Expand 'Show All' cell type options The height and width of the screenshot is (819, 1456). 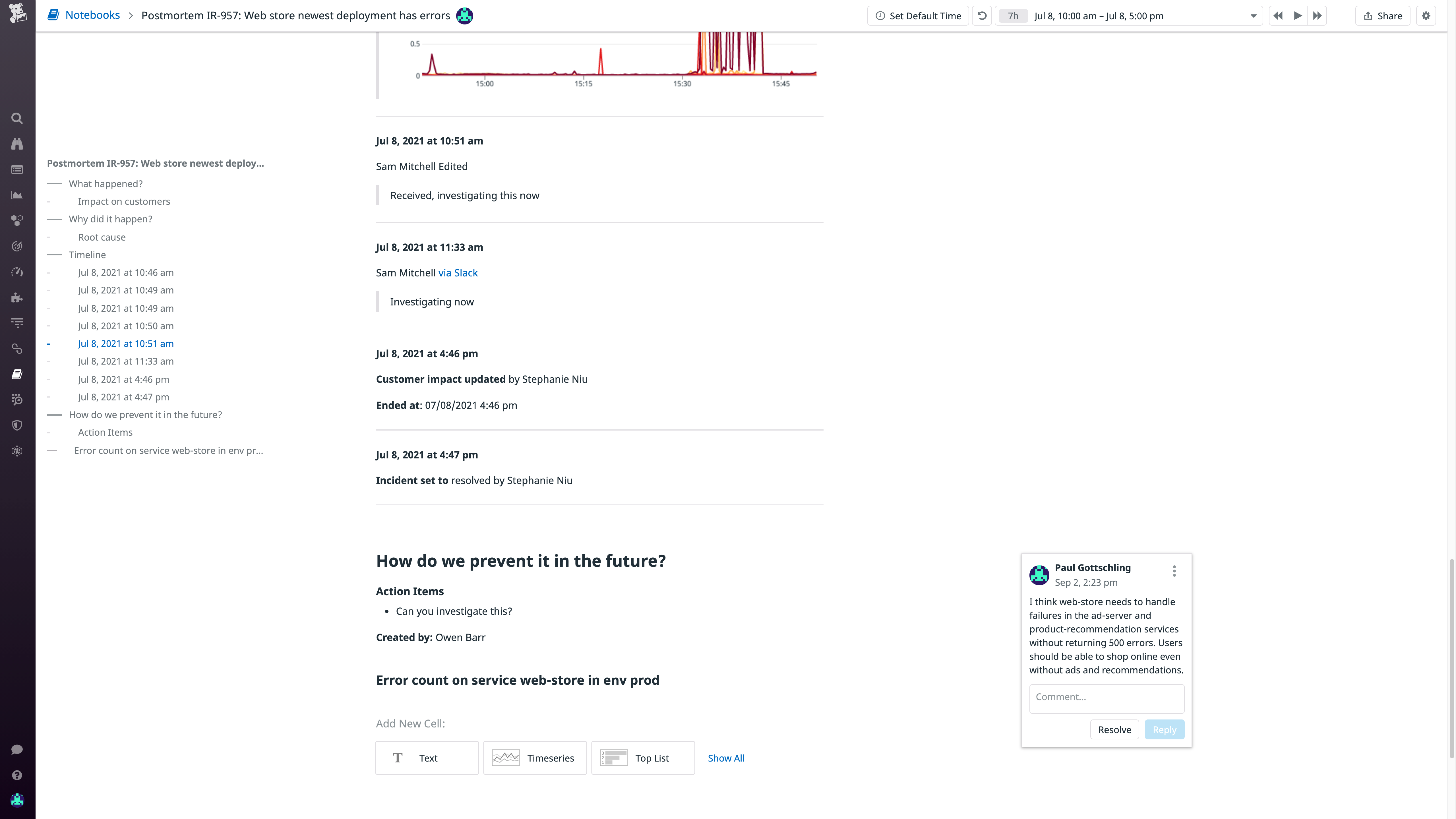point(726,757)
